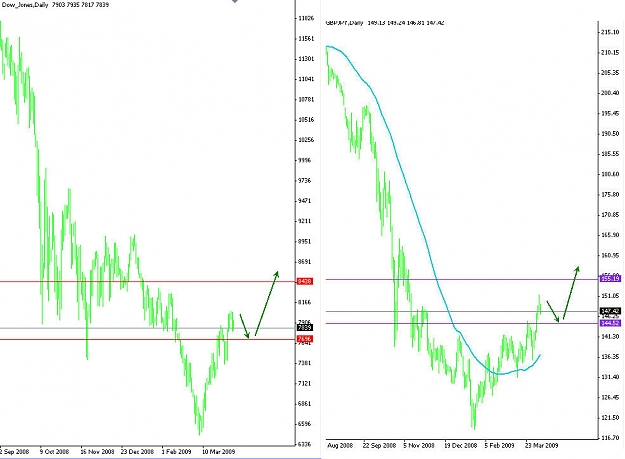Click the 116.70 price scale value
The image size is (625, 459).
[610, 437]
